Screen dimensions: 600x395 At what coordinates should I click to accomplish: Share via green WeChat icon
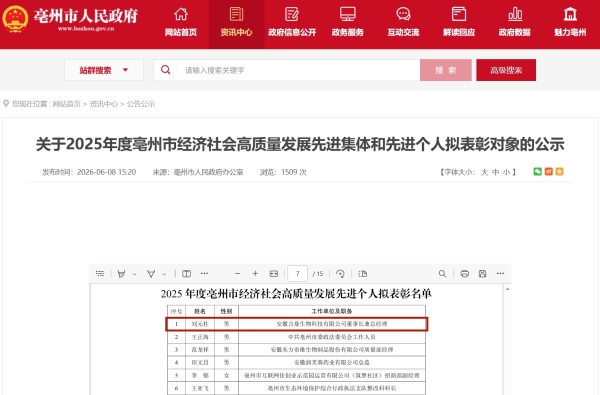pos(538,171)
